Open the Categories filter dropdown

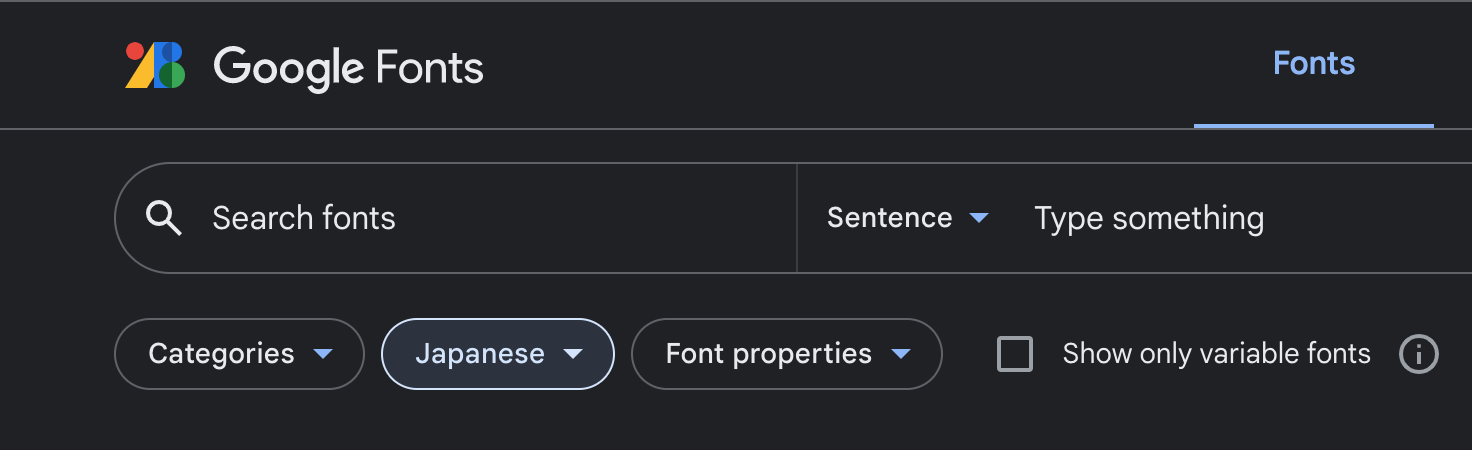tap(239, 354)
